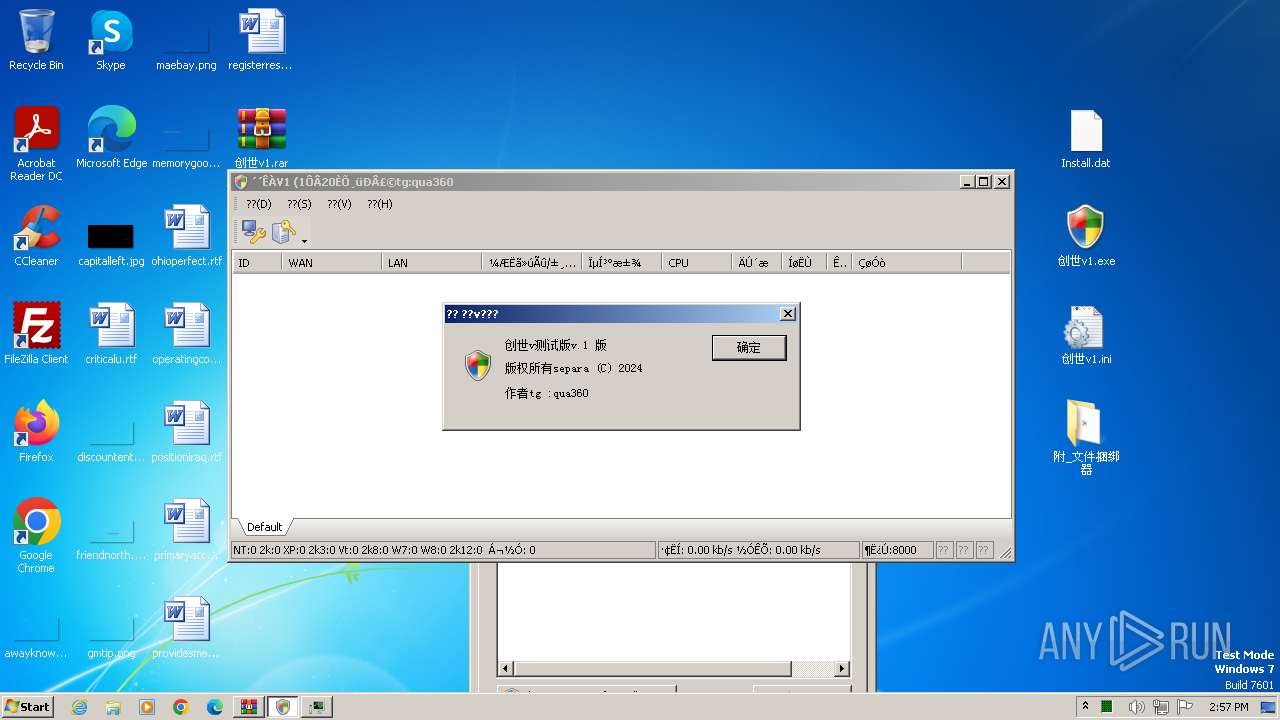Click the volume speaker tray icon
1280x720 pixels.
click(1136, 707)
